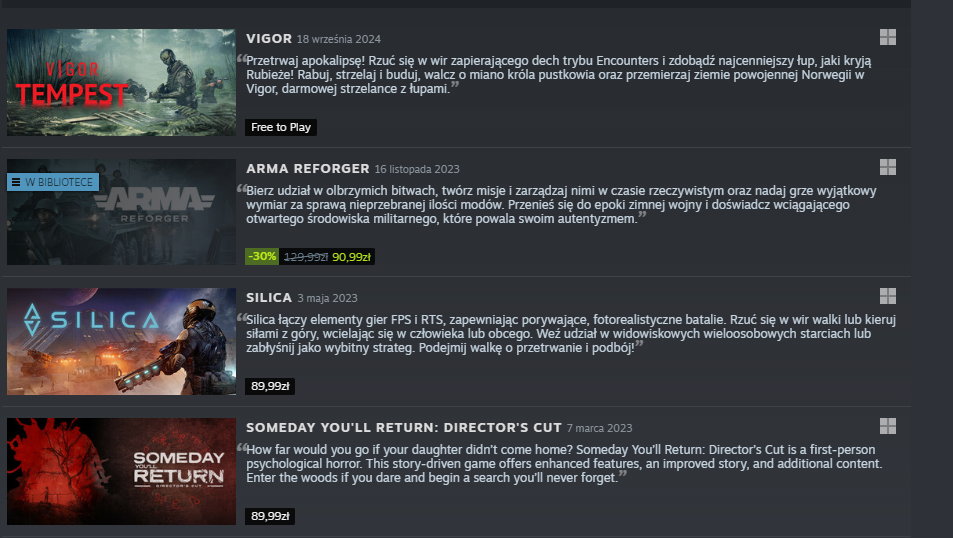This screenshot has height=538, width=953.
Task: Click the discounted 90,99zł price
Action: click(x=351, y=257)
